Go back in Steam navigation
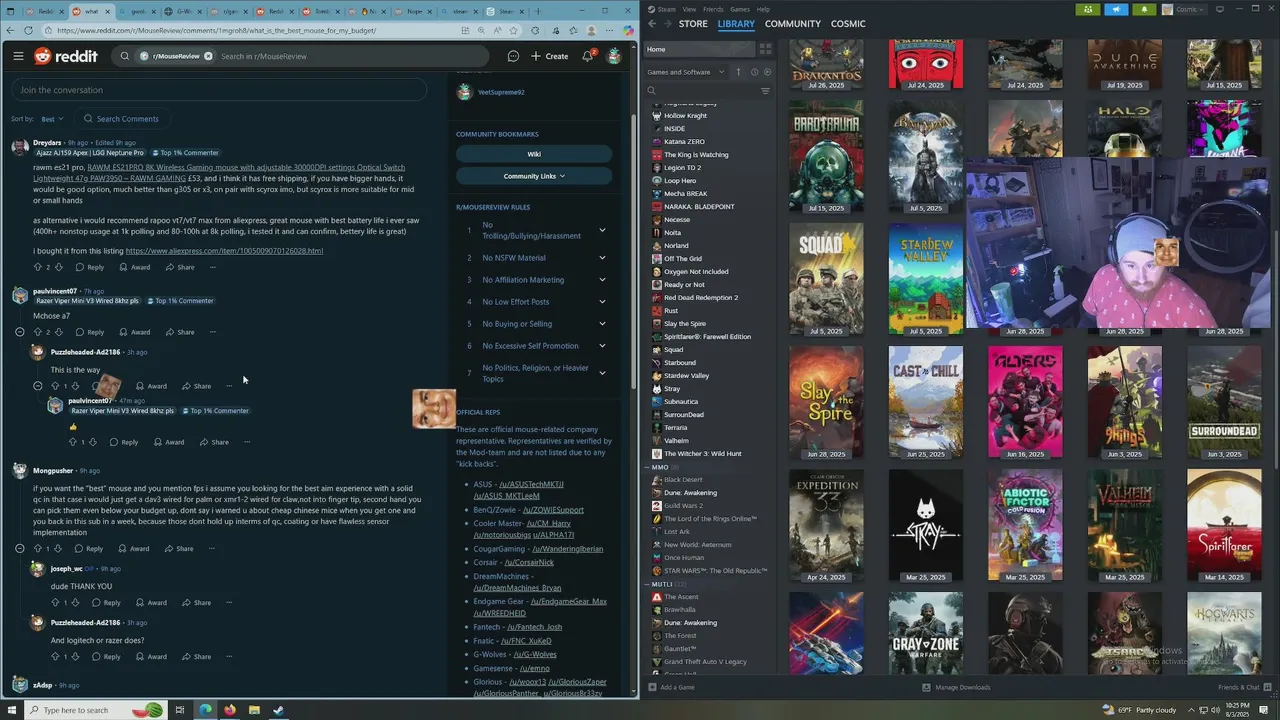Screen dimensions: 1280x720 [x=651, y=23]
